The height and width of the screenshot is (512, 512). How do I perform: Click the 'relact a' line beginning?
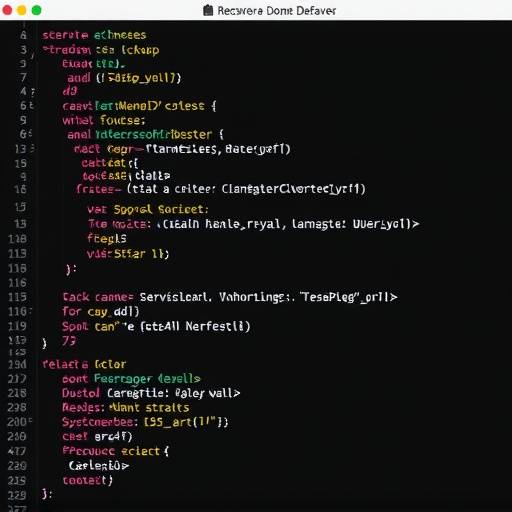(65, 364)
